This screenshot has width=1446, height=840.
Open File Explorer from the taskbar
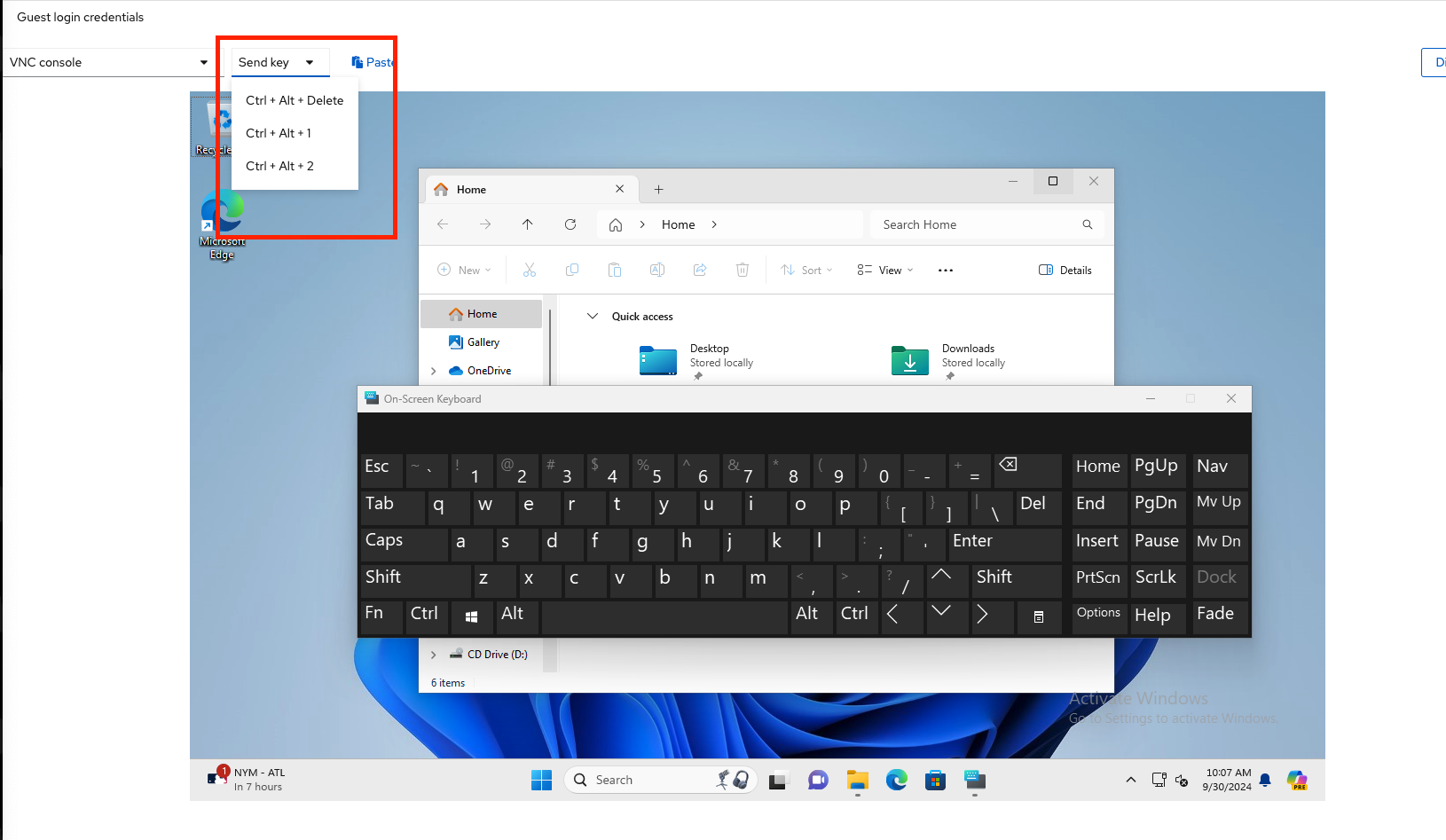[857, 781]
